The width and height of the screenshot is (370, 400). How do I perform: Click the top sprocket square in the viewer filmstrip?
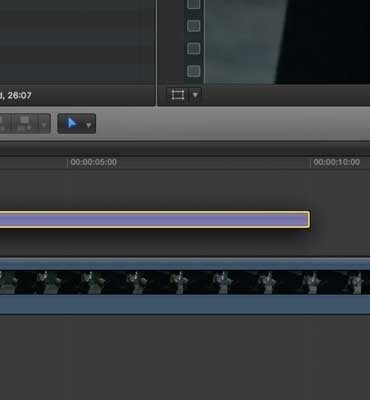tap(194, 4)
